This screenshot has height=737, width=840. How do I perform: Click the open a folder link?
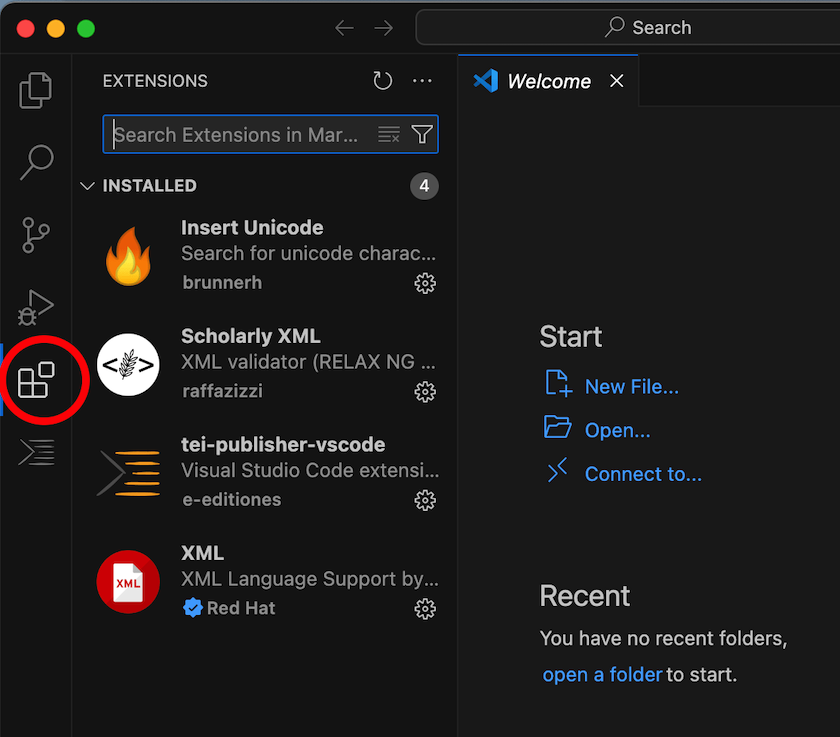pyautogui.click(x=601, y=675)
